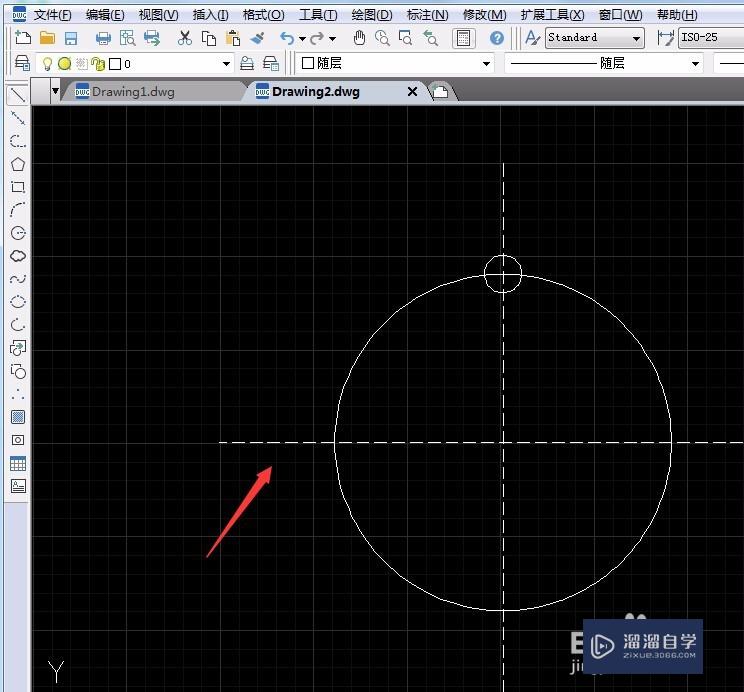
Task: Toggle layer 0 freeze sun icon
Action: tap(65, 64)
